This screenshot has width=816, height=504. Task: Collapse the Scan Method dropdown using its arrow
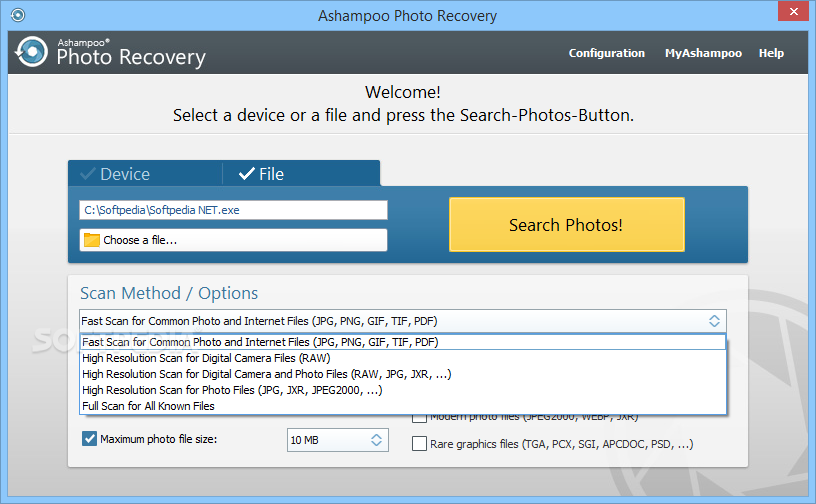(714, 321)
